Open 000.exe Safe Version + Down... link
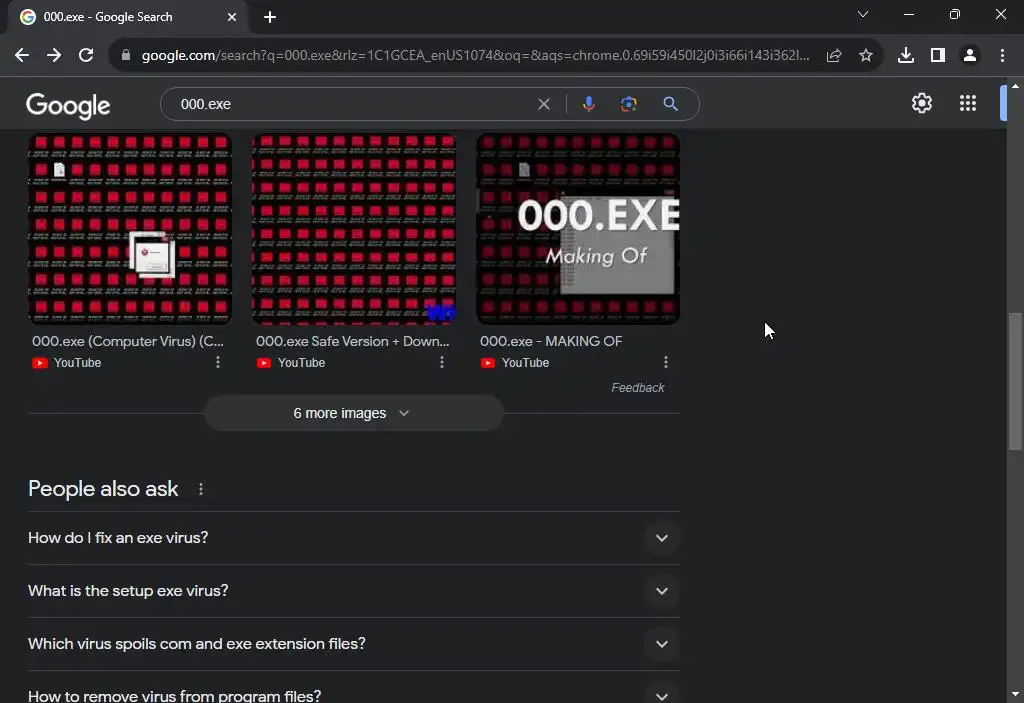 click(353, 341)
